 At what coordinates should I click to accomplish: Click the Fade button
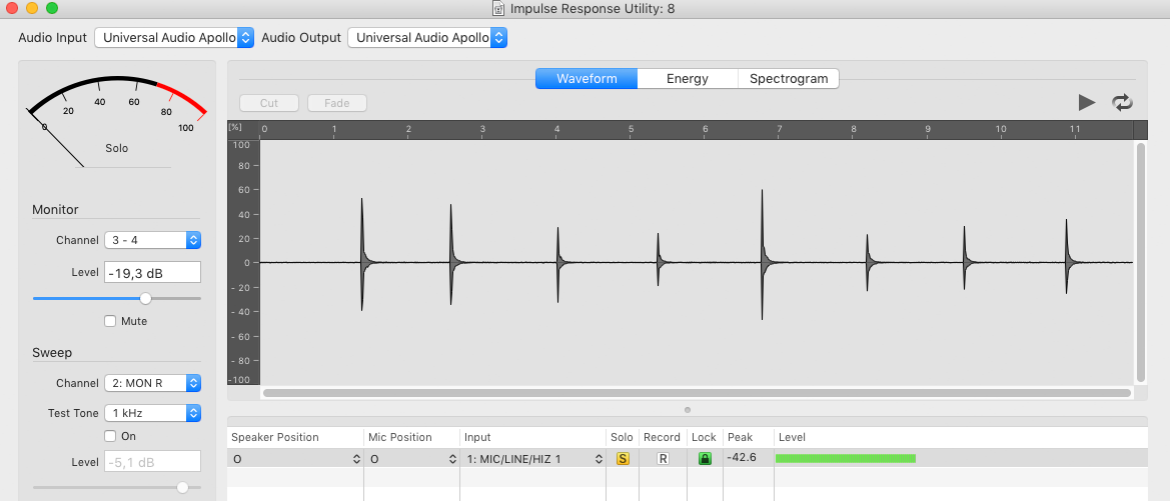(x=337, y=103)
